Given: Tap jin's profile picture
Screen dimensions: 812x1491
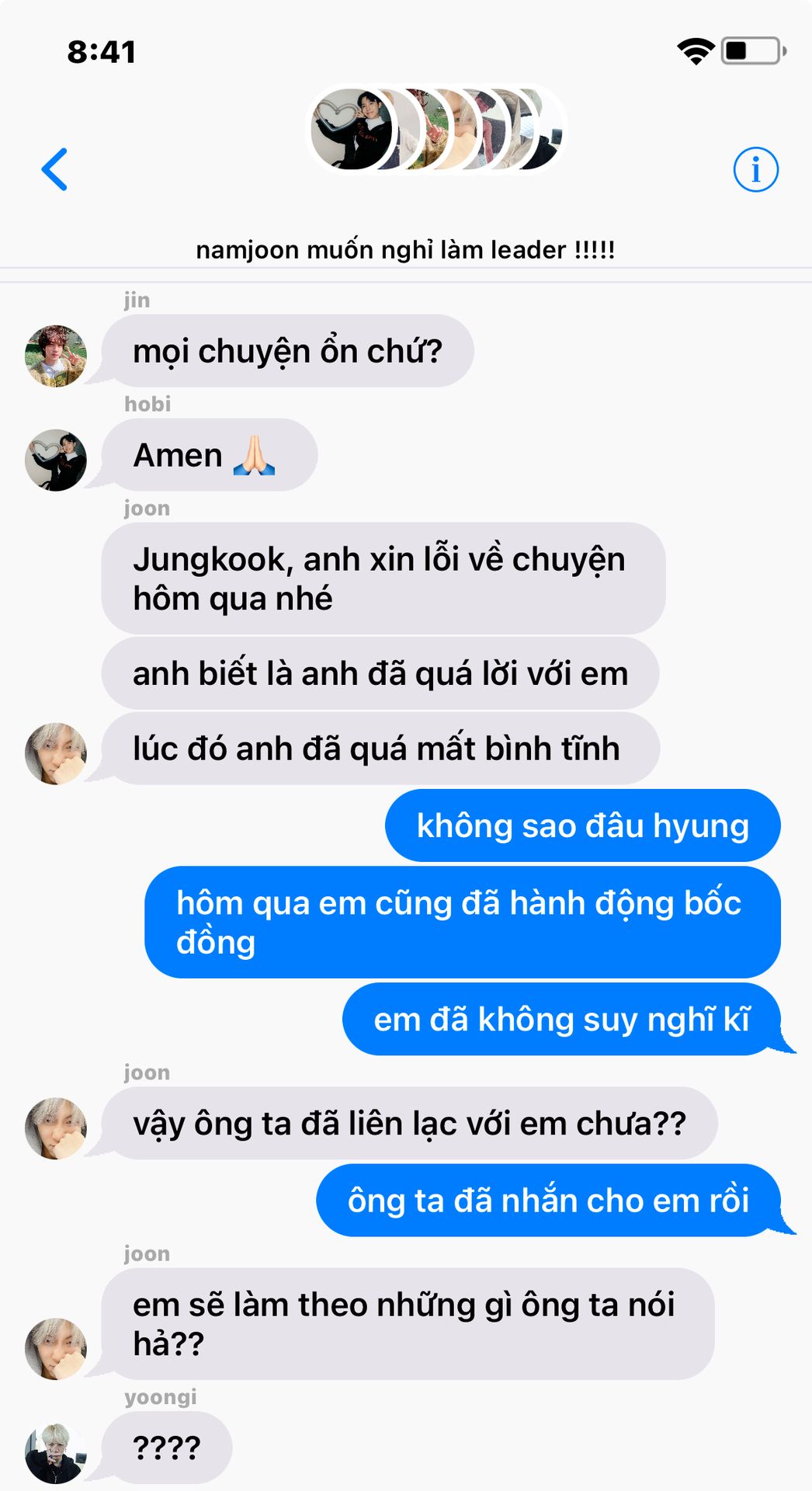Looking at the screenshot, I should [x=56, y=356].
